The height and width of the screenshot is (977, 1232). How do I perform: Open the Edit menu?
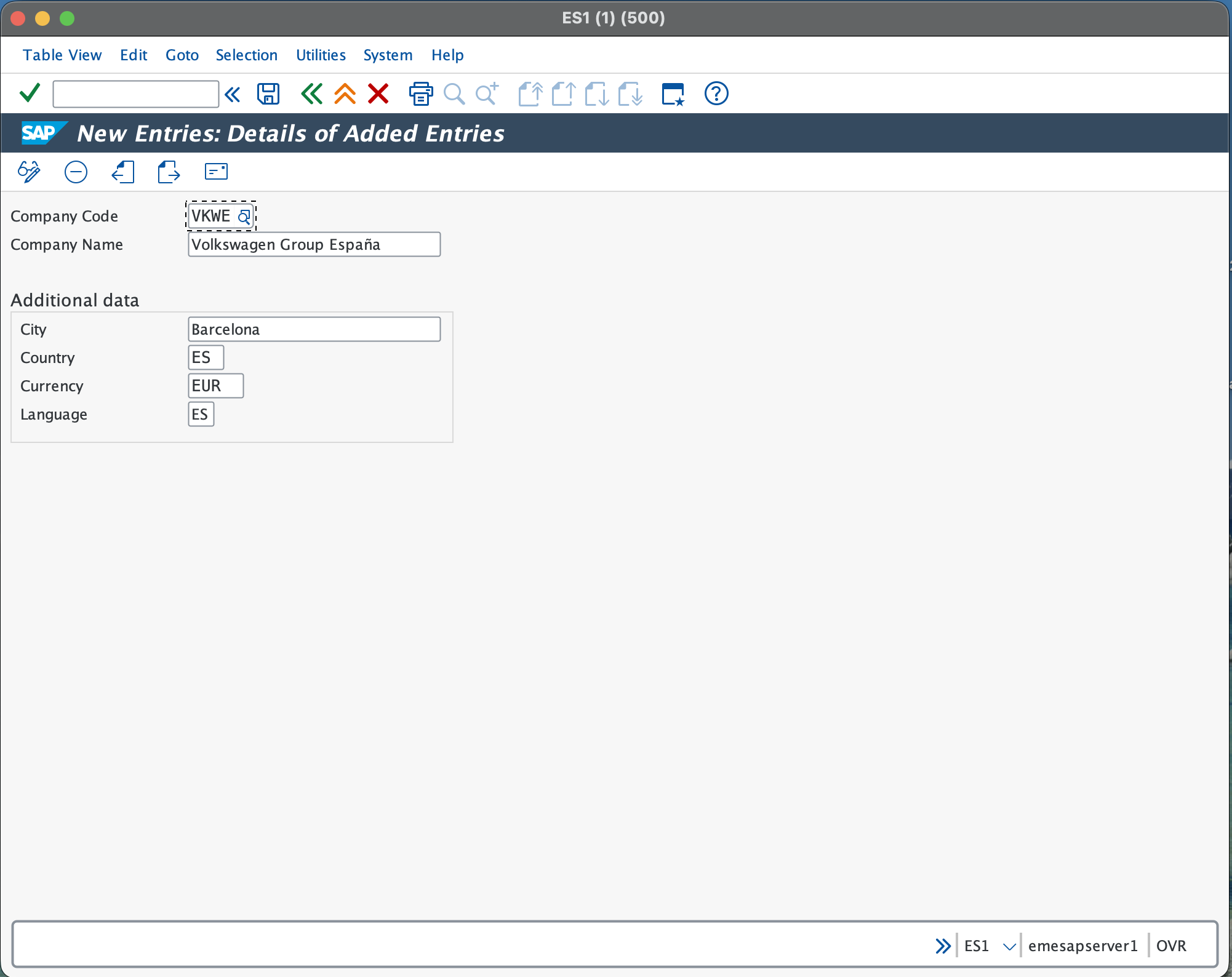(134, 55)
